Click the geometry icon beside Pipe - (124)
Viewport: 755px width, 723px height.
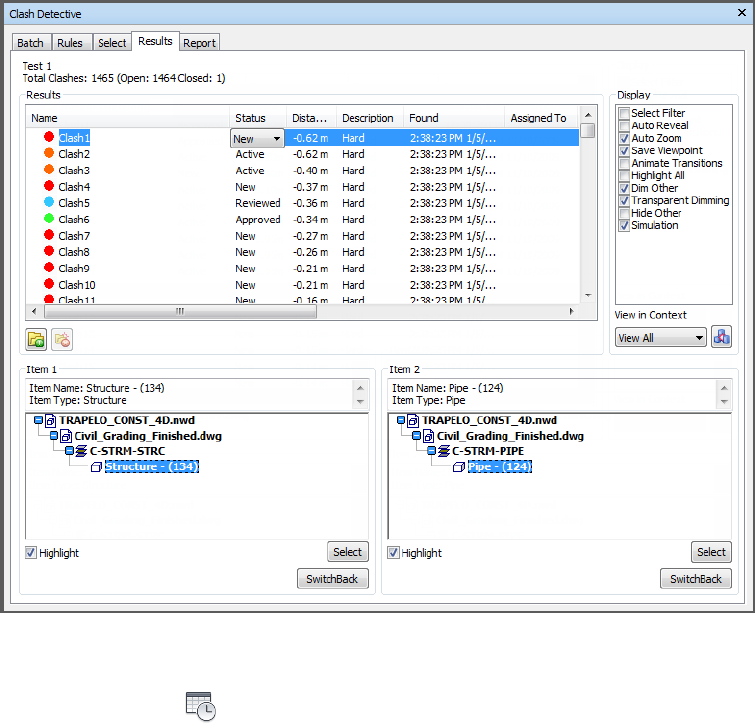[x=459, y=467]
